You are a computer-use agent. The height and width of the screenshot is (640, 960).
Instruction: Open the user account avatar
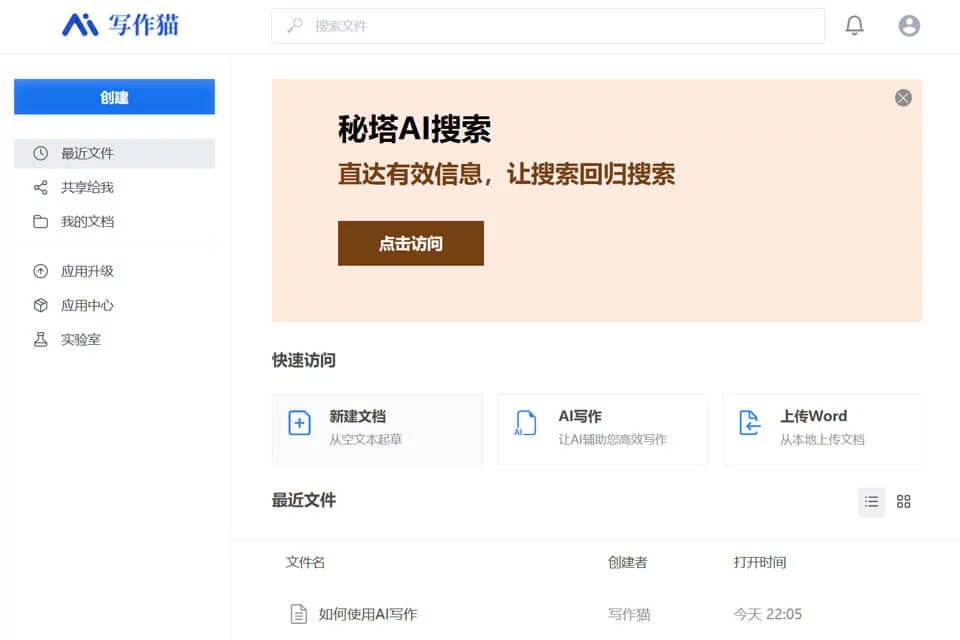pos(909,26)
